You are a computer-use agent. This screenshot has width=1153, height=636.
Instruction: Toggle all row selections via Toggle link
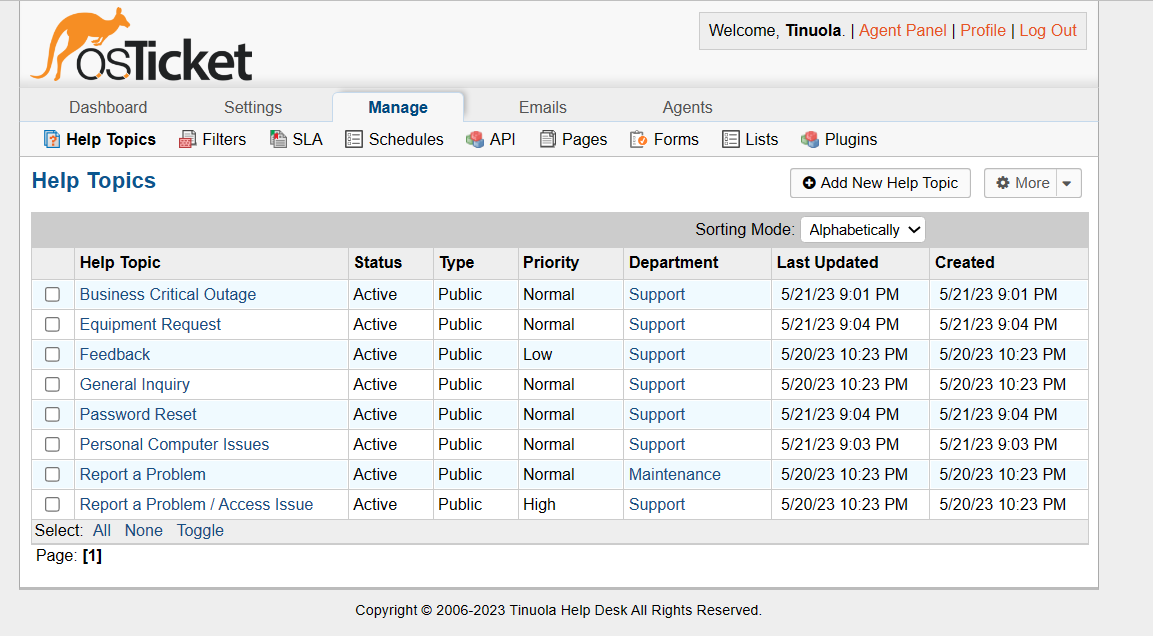pos(199,530)
